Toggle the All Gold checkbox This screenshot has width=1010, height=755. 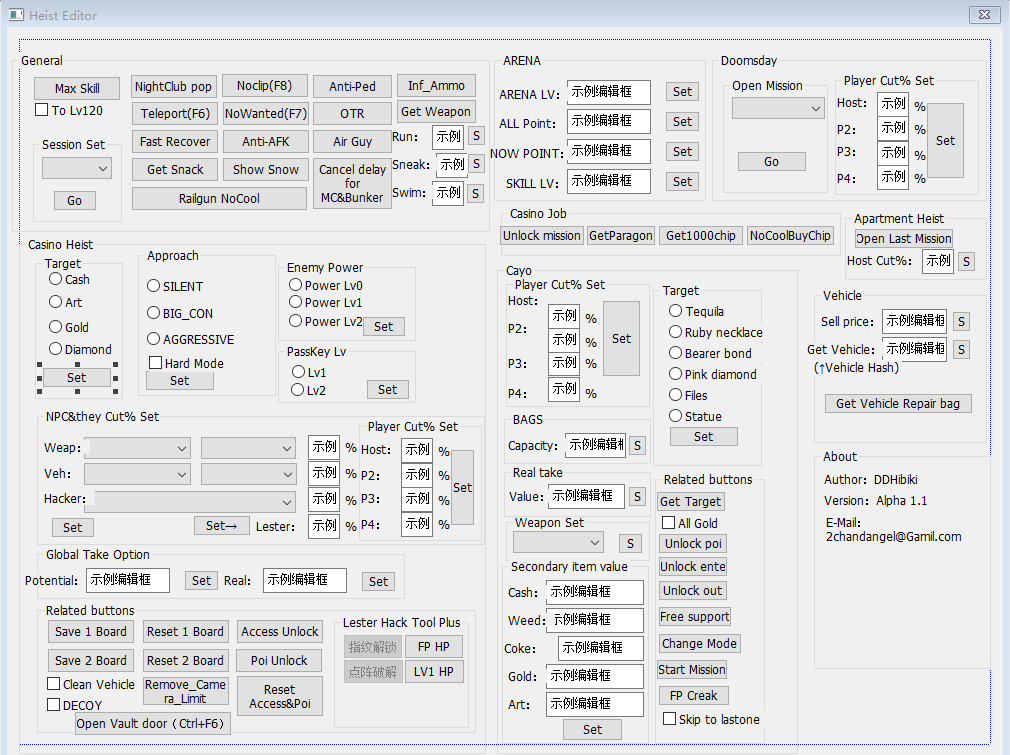pos(669,523)
